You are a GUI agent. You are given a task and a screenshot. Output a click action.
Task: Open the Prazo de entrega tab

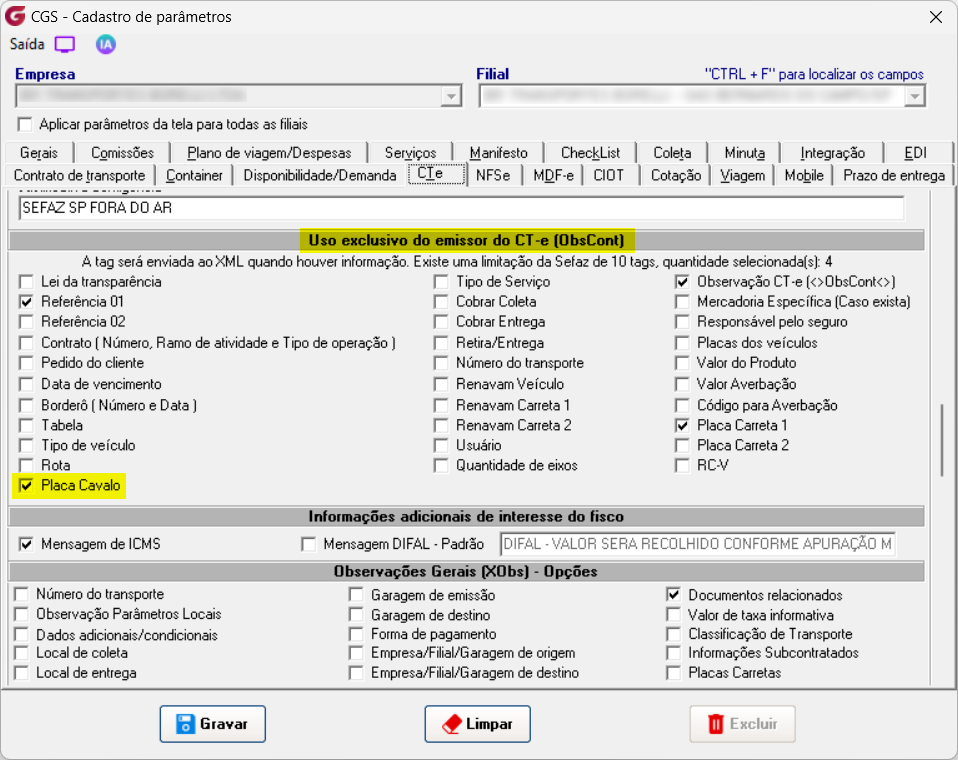(x=894, y=175)
